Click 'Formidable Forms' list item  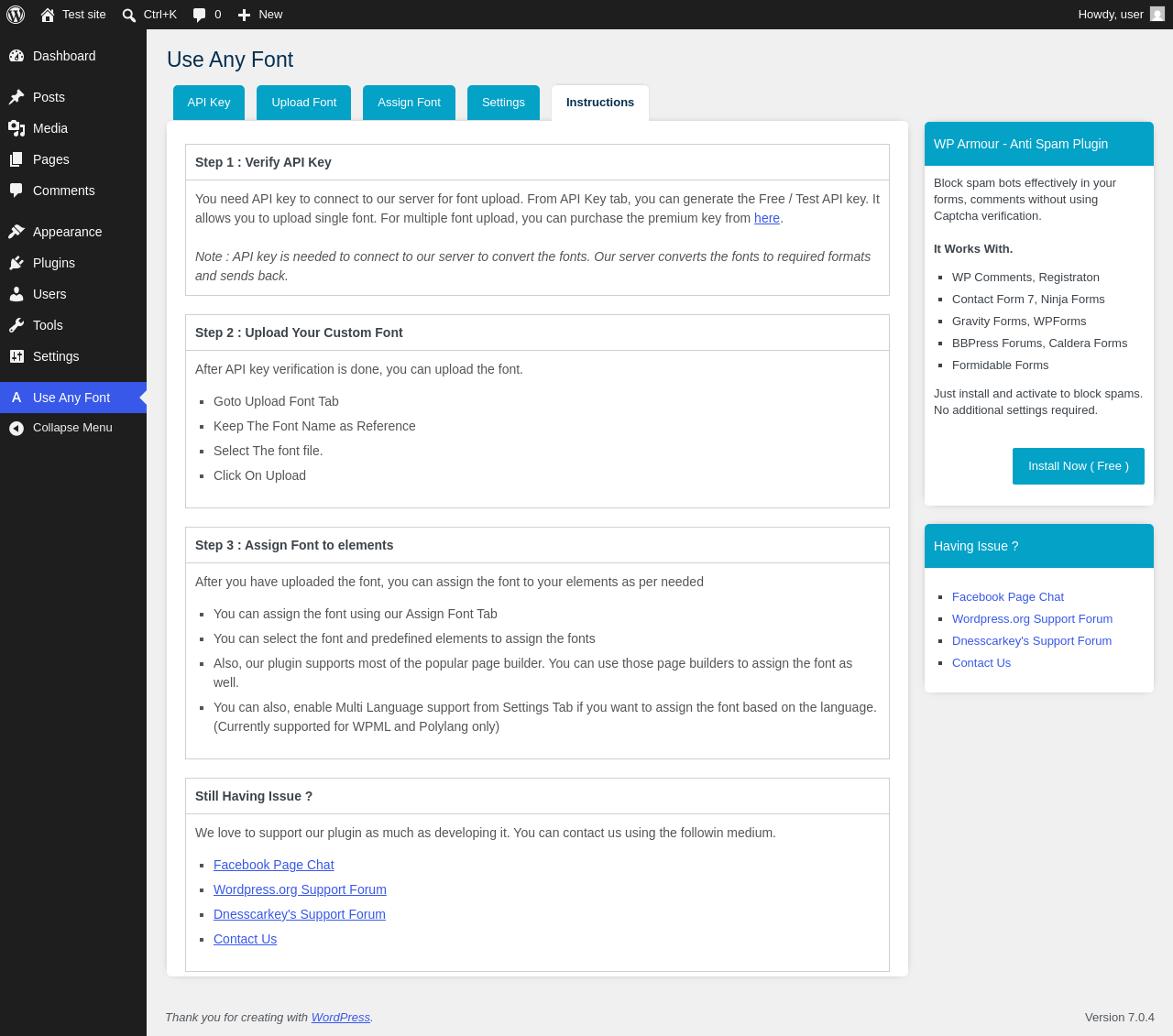[1000, 365]
